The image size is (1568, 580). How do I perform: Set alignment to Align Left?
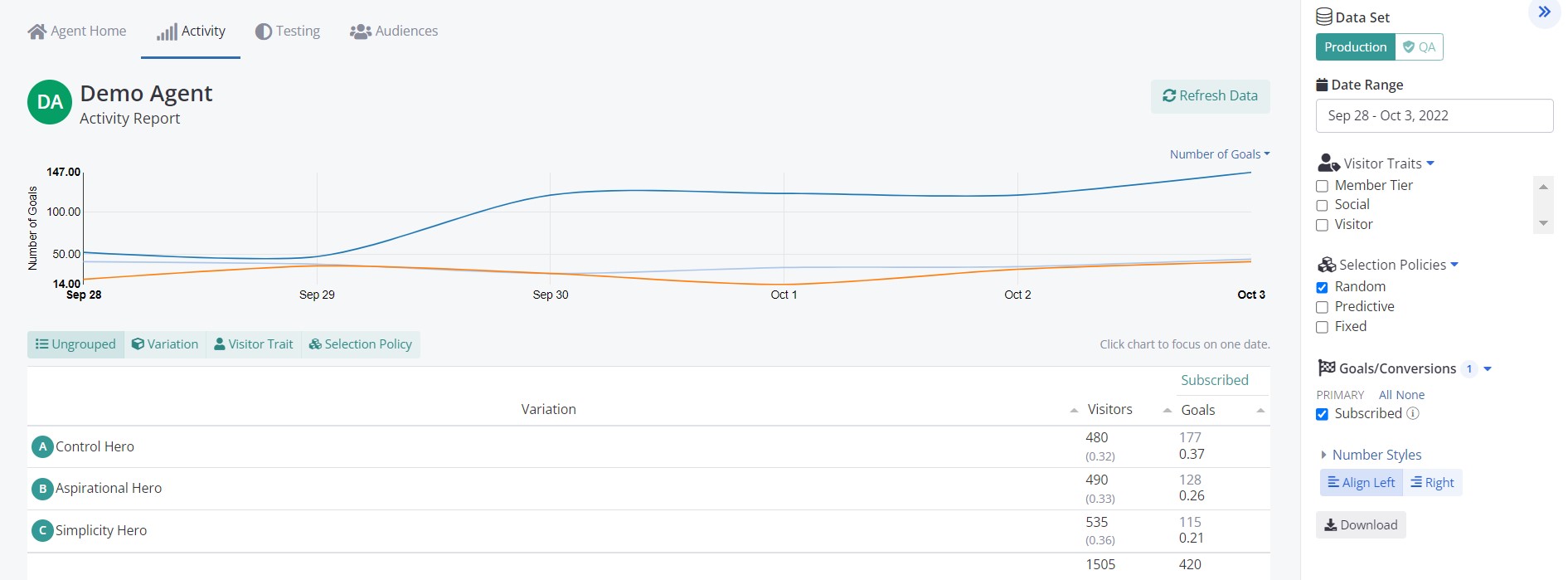(x=1362, y=483)
